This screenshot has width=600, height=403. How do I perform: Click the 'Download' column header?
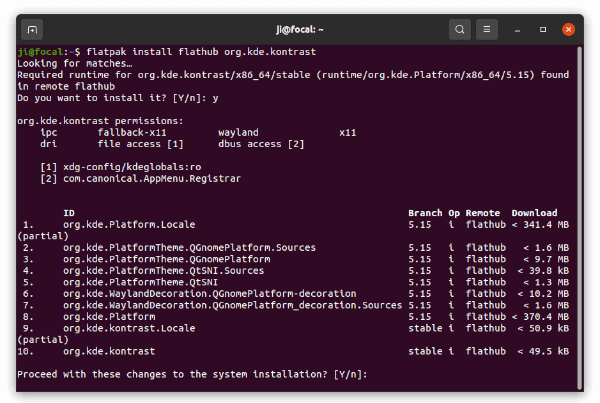coord(535,213)
